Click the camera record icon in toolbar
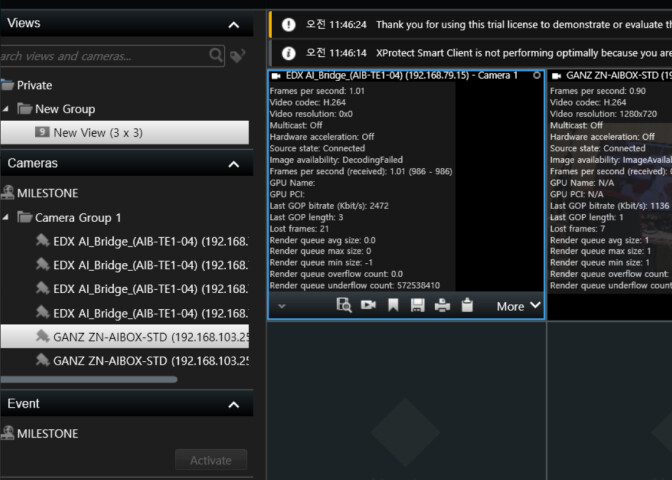The image size is (672, 480). click(x=368, y=305)
